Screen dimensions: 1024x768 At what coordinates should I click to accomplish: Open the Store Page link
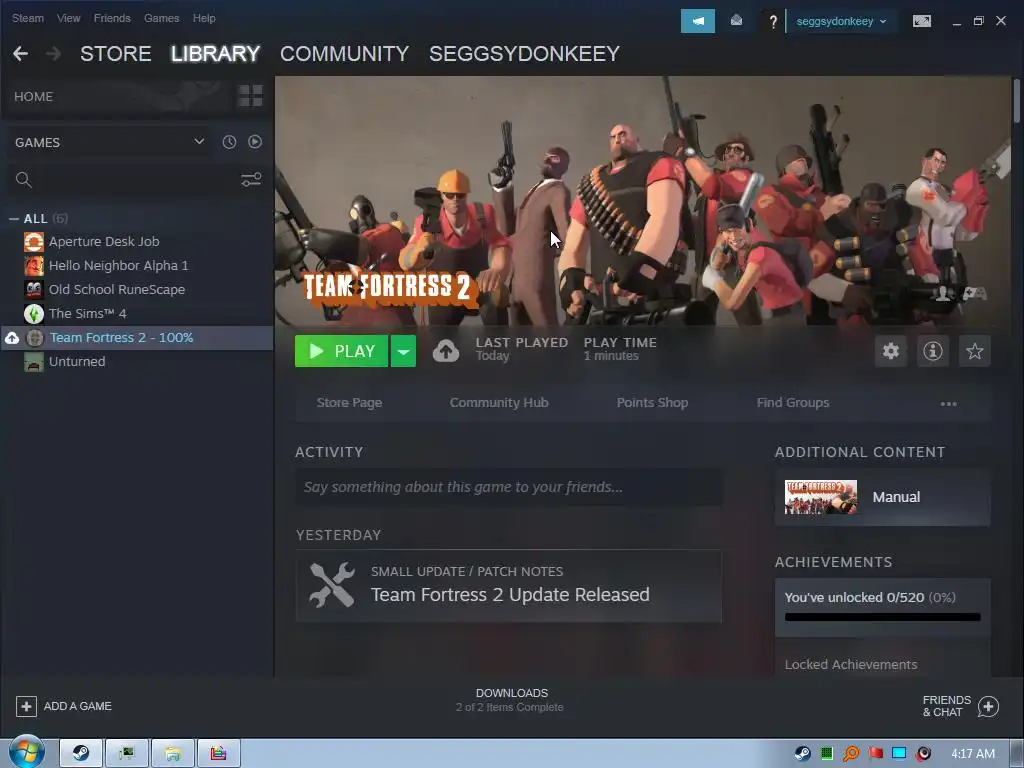click(349, 403)
